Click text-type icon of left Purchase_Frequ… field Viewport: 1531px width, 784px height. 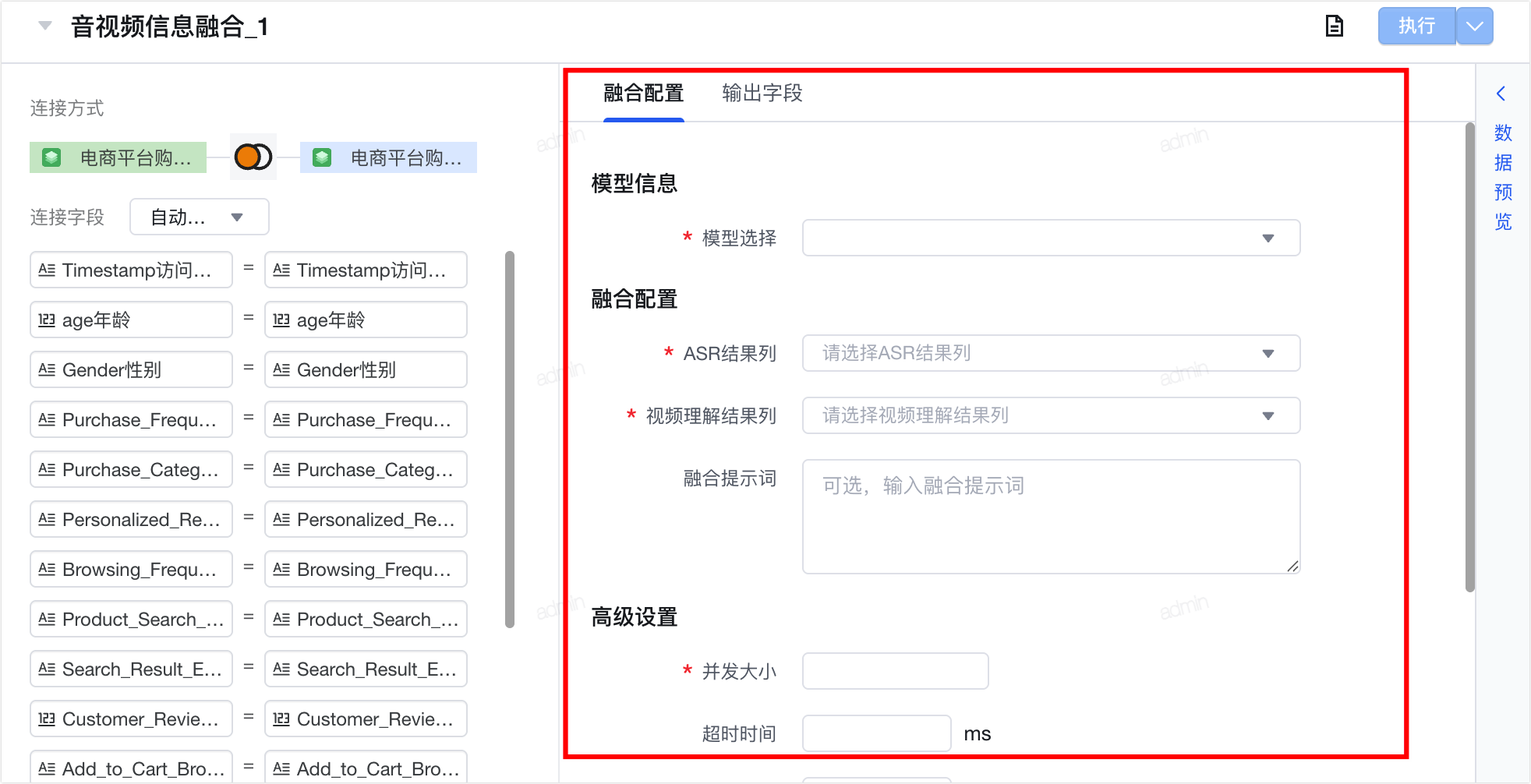pos(47,419)
